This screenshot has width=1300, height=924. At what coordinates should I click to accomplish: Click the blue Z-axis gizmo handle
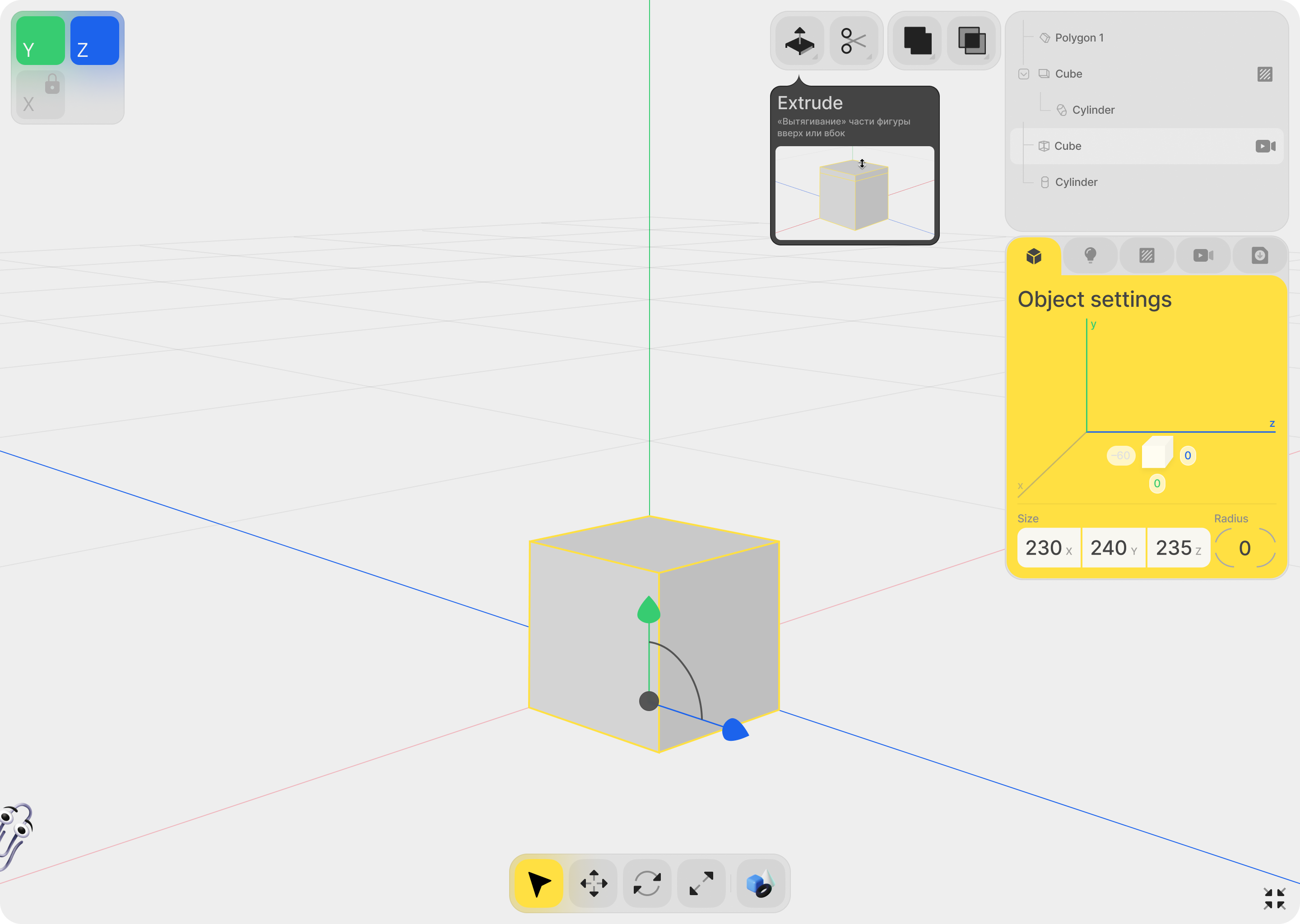point(734,730)
